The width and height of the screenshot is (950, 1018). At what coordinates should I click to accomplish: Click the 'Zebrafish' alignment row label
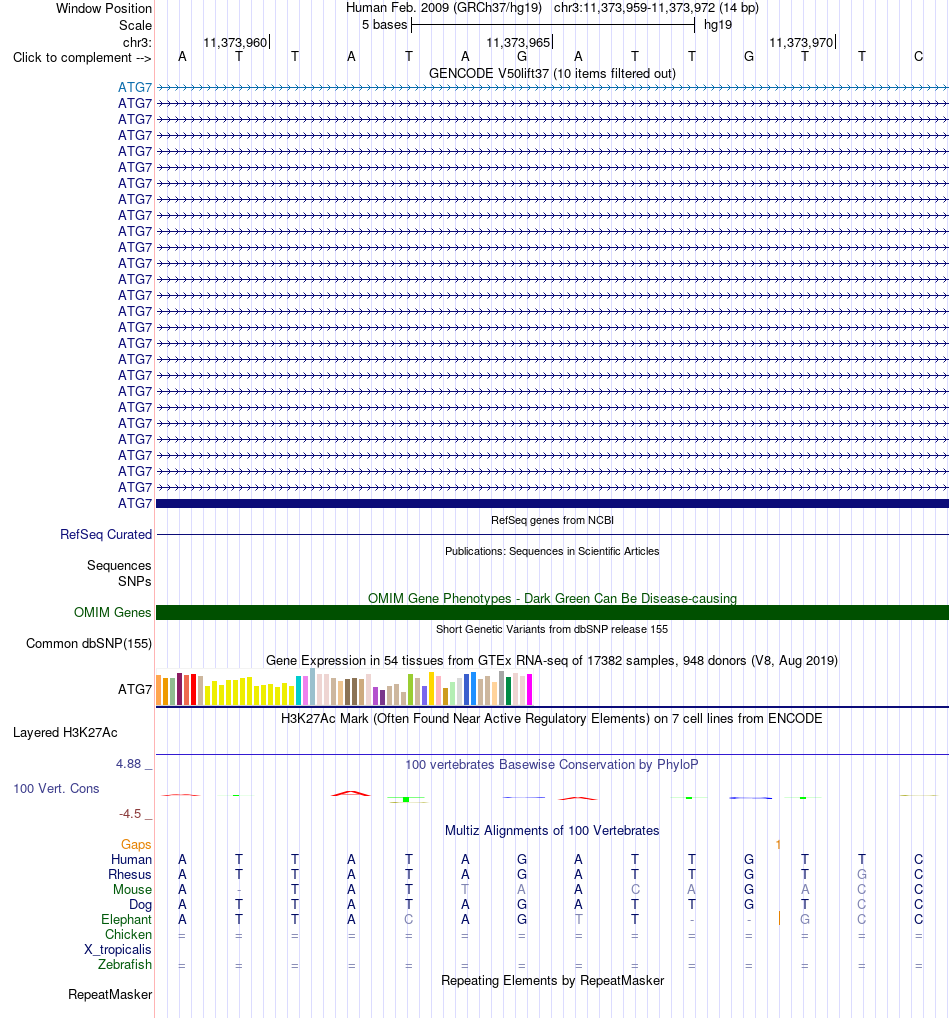point(125,964)
